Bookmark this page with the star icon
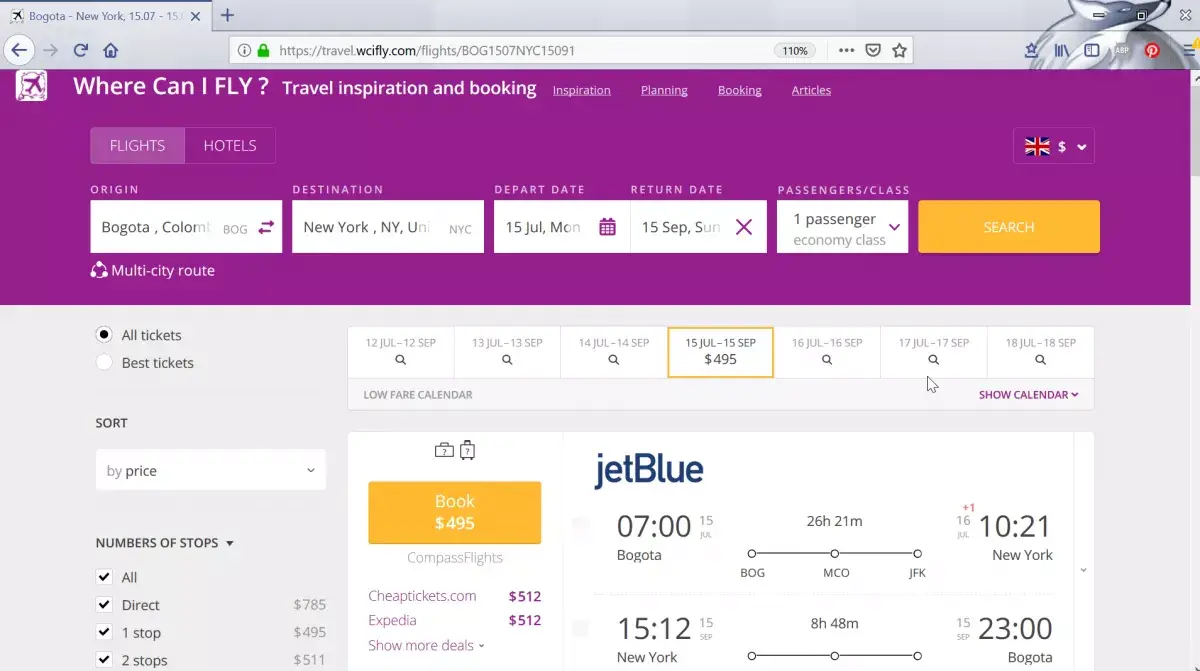The image size is (1200, 671). tap(899, 50)
